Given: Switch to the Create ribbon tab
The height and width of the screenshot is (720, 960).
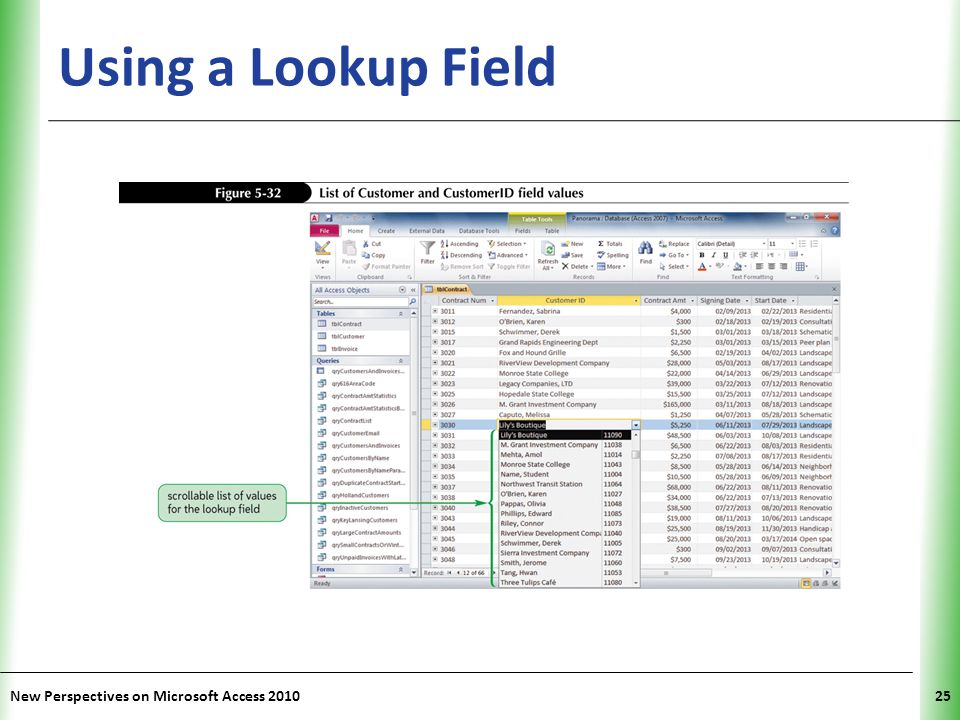Looking at the screenshot, I should (x=386, y=231).
